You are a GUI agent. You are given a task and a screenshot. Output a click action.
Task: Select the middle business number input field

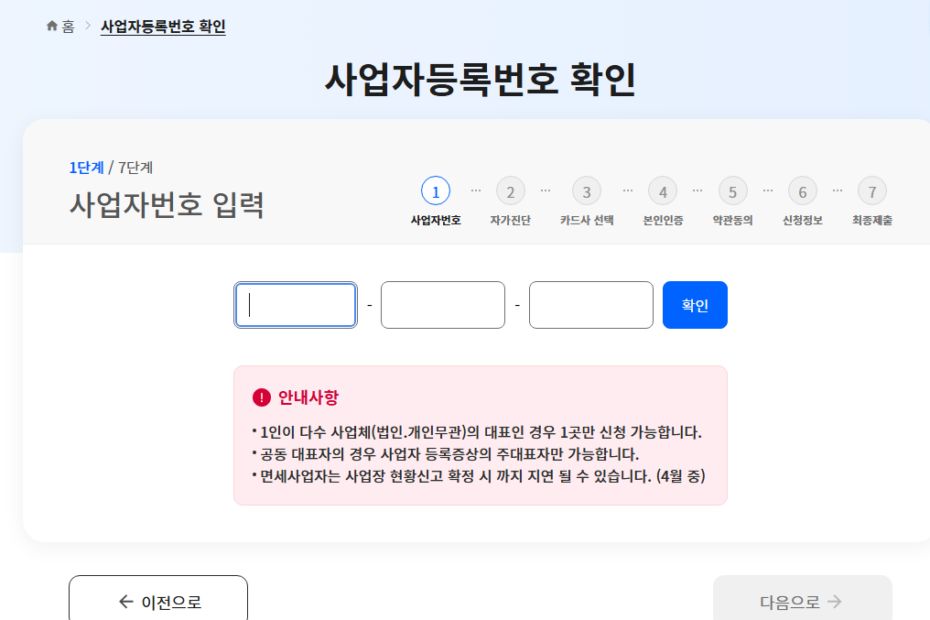click(443, 304)
